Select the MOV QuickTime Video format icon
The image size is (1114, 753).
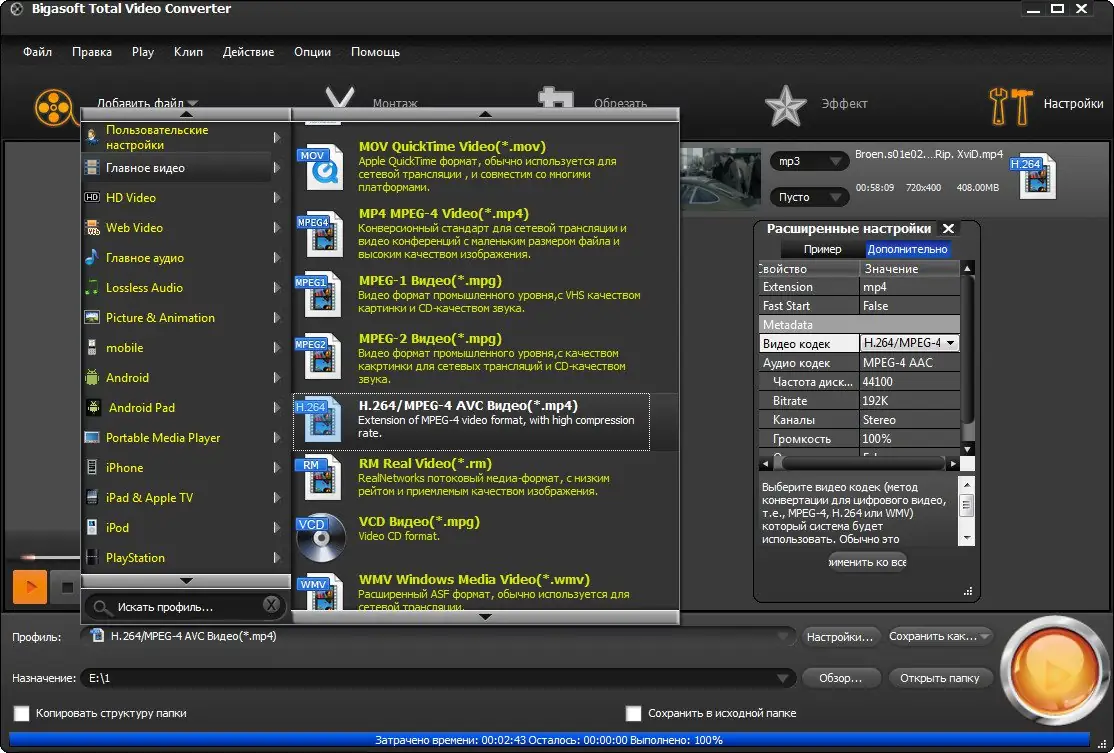(320, 166)
